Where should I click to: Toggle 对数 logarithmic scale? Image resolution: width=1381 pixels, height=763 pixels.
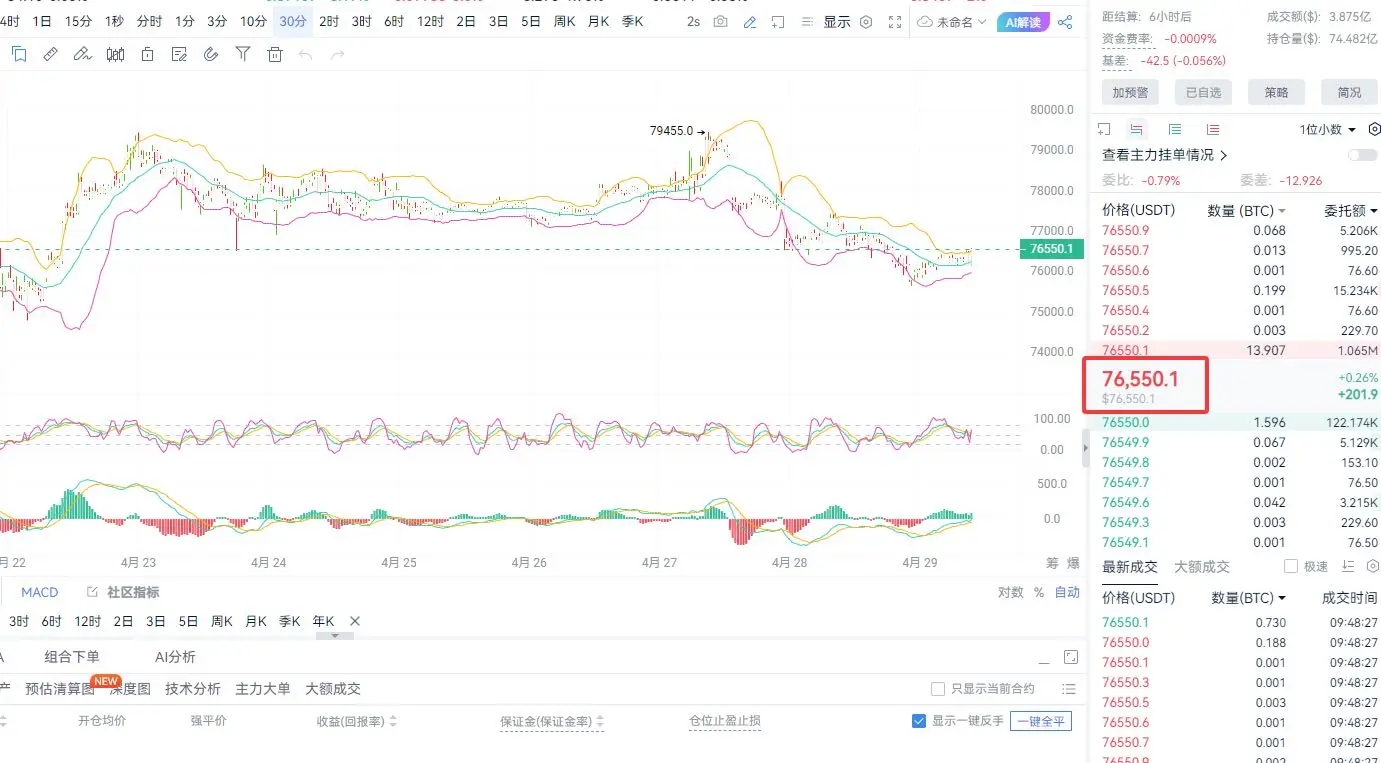[x=1011, y=592]
